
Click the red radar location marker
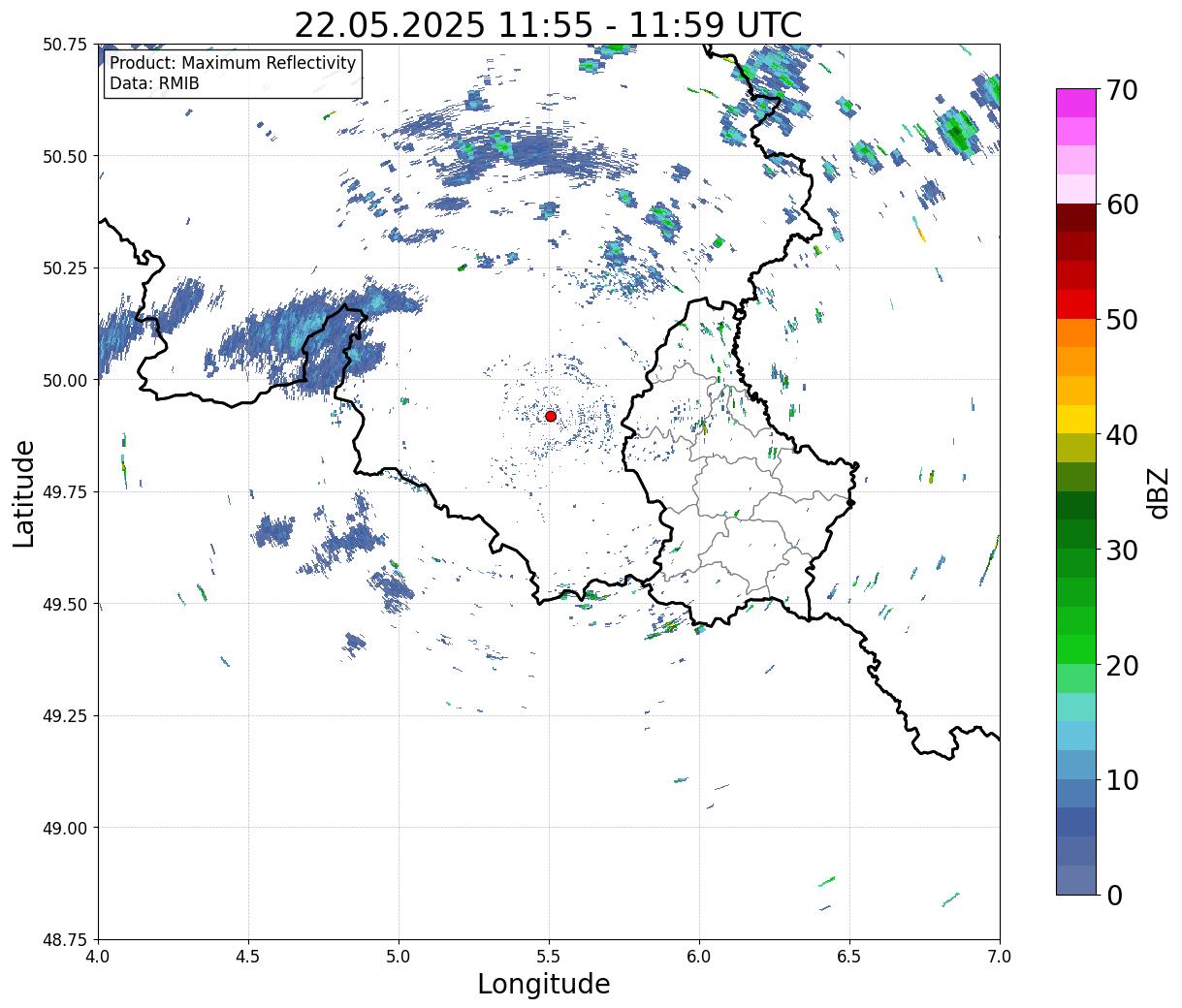click(551, 416)
